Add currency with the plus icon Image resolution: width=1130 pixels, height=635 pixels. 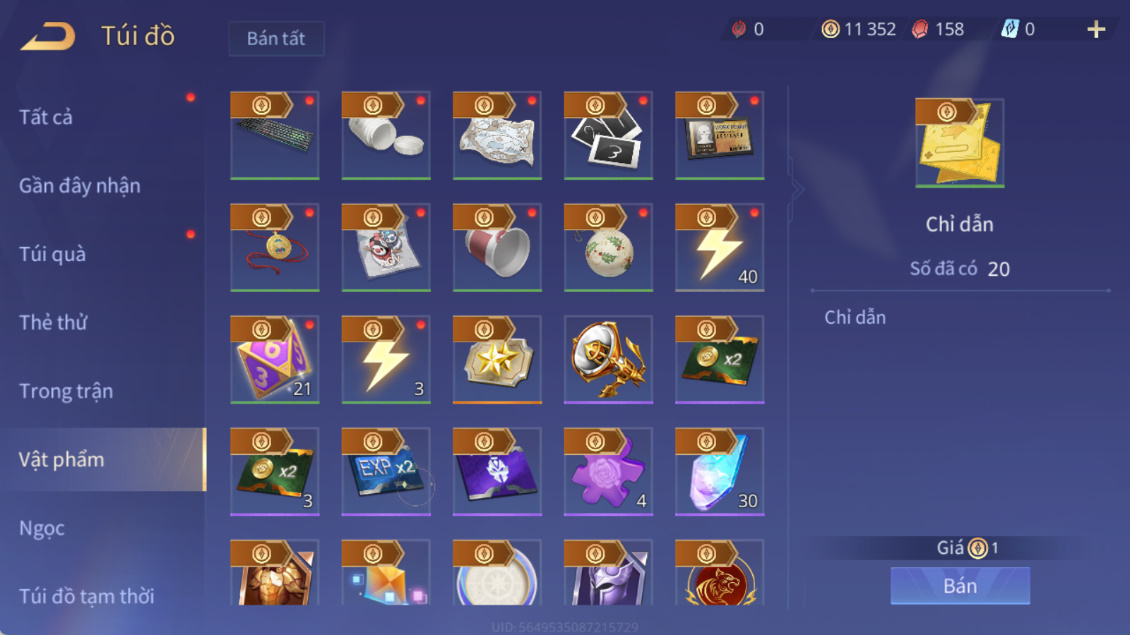click(1096, 30)
